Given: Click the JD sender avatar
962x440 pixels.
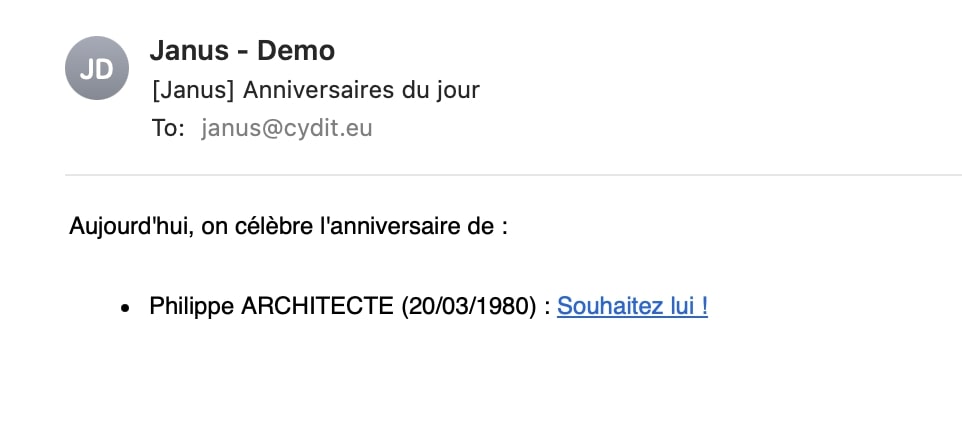Looking at the screenshot, I should pyautogui.click(x=97, y=68).
